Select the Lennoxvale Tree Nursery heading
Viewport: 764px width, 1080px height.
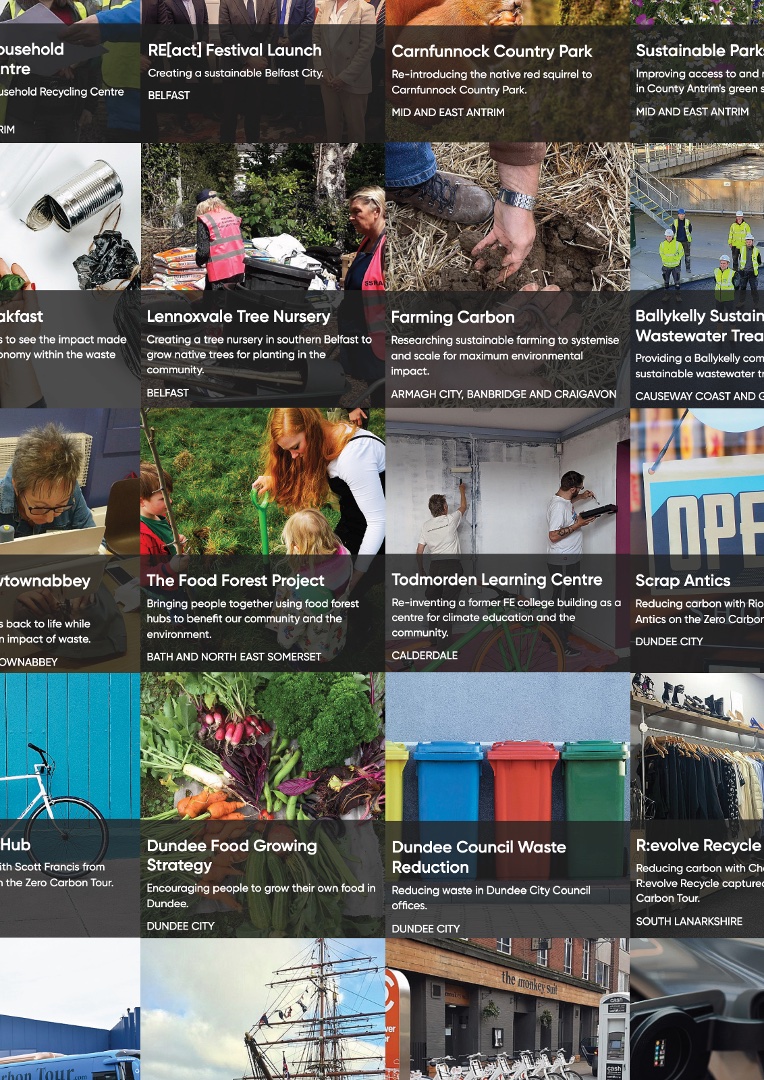pos(238,316)
